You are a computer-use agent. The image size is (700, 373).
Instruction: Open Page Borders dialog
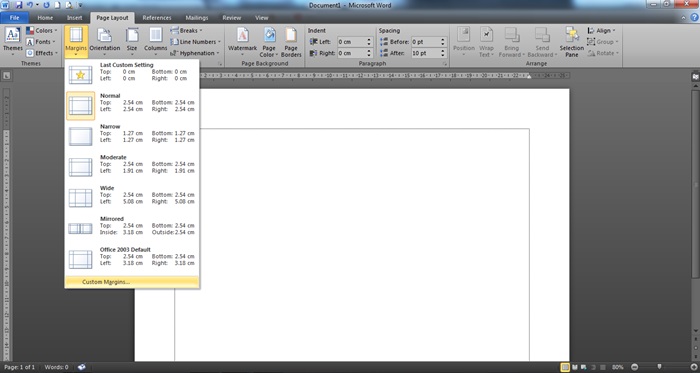[291, 41]
